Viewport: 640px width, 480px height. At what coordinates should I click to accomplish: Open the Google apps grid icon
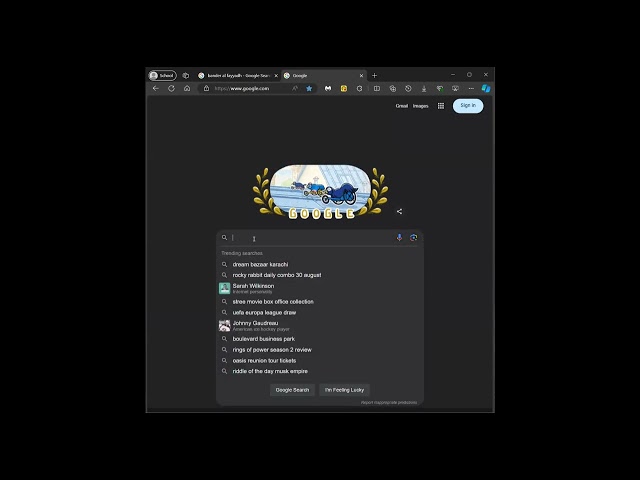441,106
